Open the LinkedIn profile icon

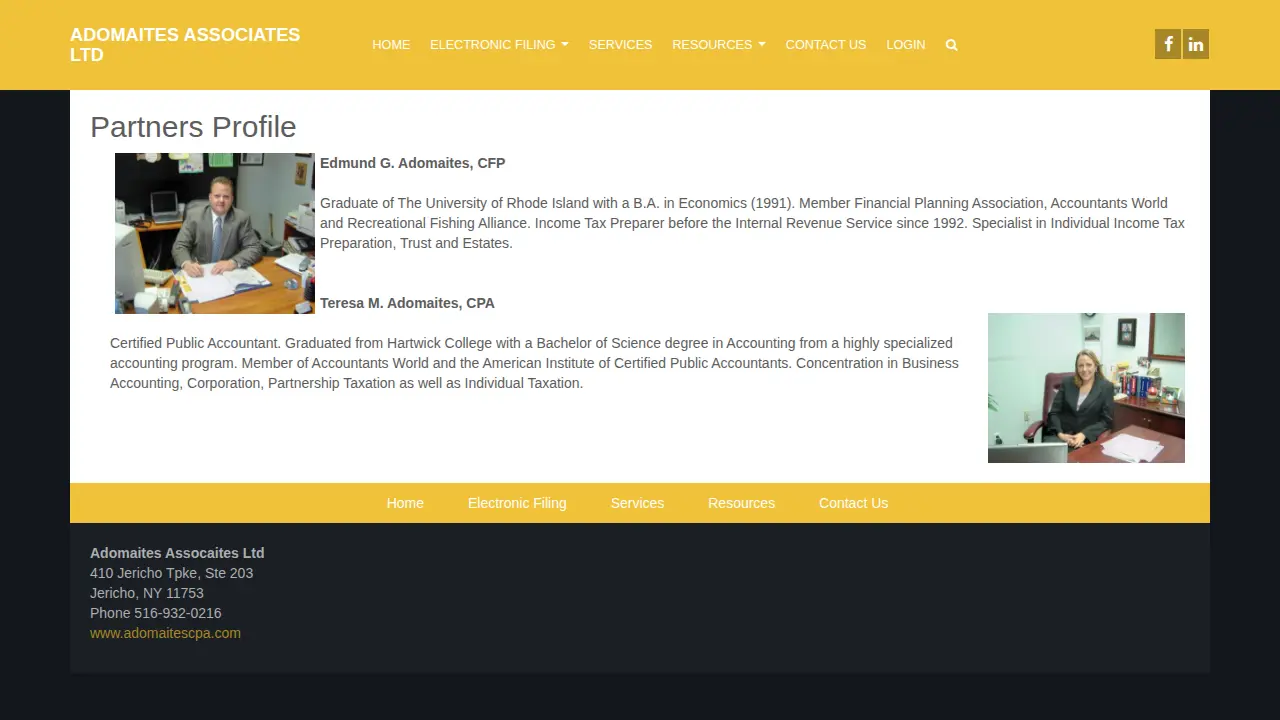(1196, 44)
